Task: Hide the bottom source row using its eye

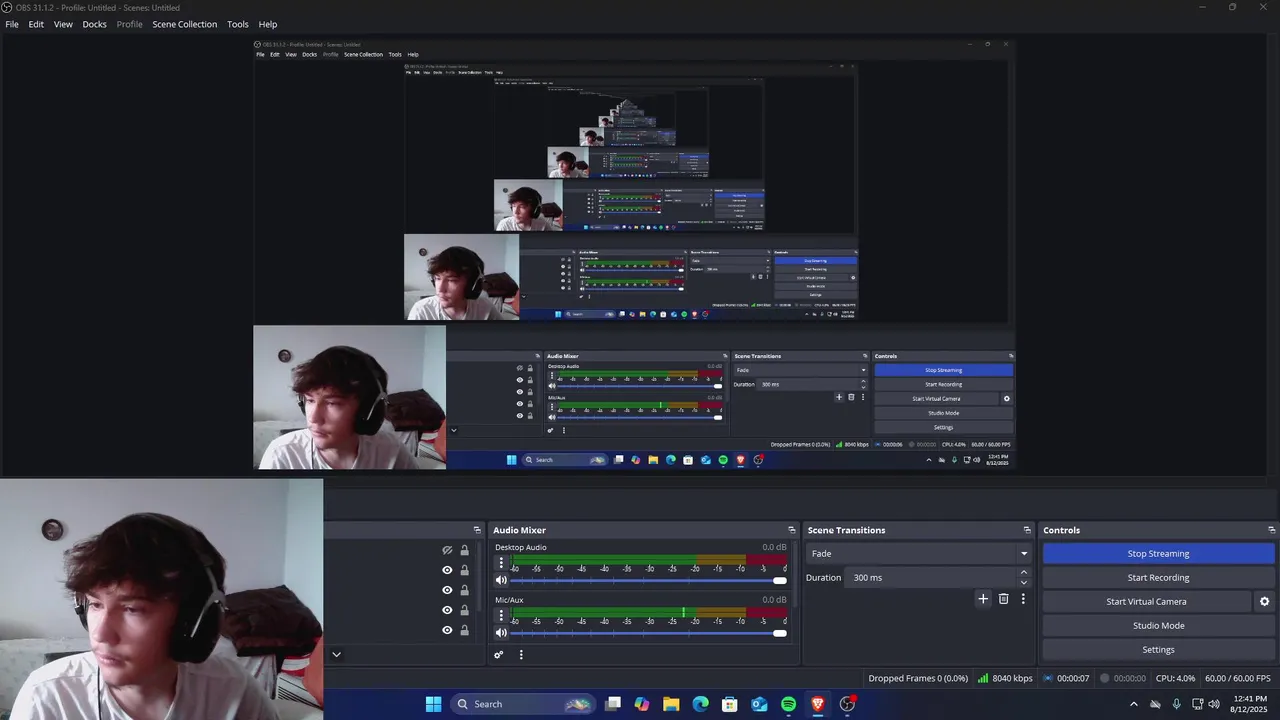Action: tap(447, 630)
